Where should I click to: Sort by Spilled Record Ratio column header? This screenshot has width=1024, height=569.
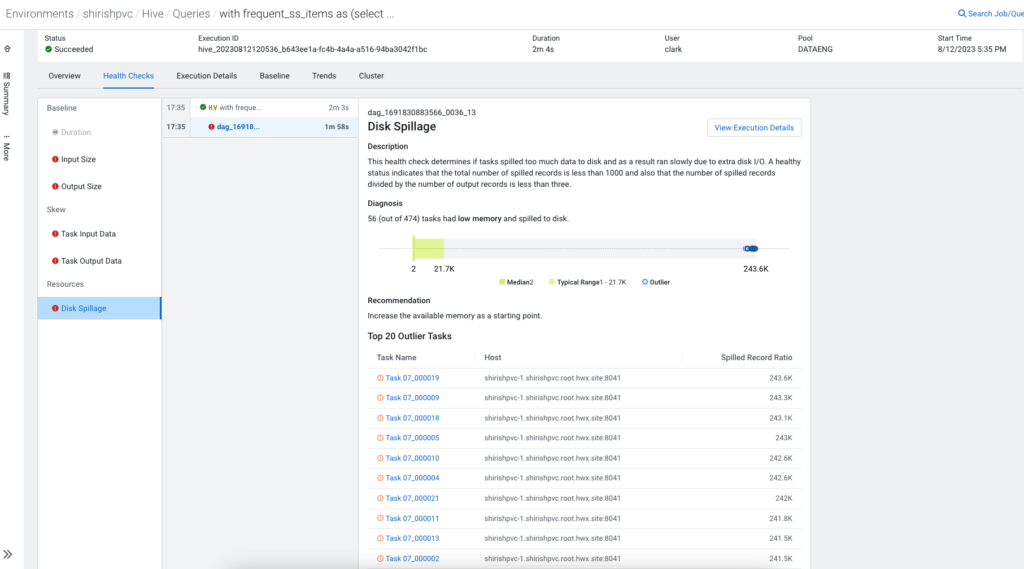pos(756,357)
